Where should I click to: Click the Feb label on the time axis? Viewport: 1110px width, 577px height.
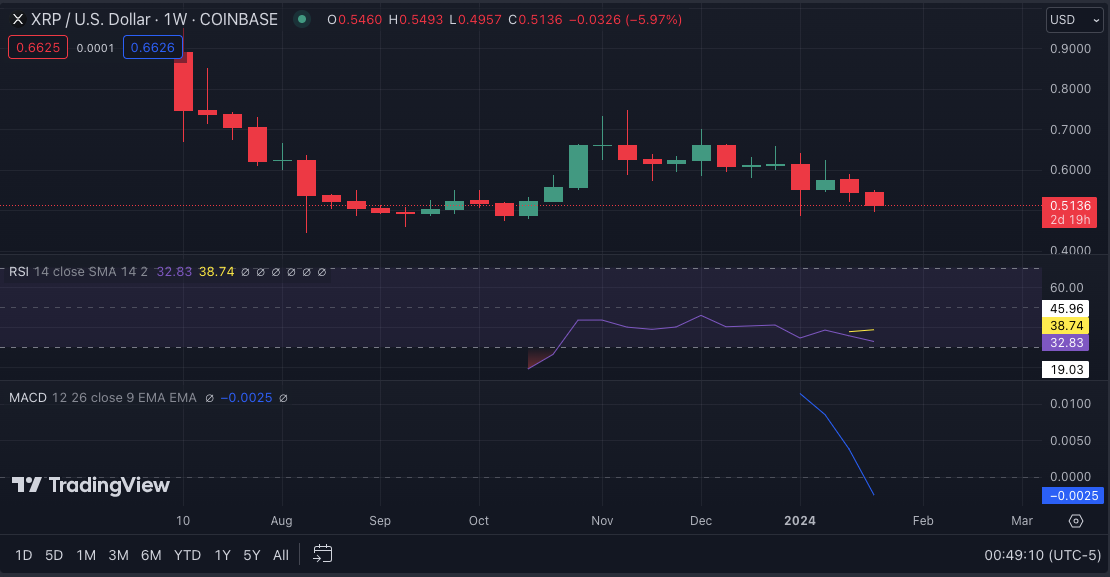pyautogui.click(x=923, y=521)
